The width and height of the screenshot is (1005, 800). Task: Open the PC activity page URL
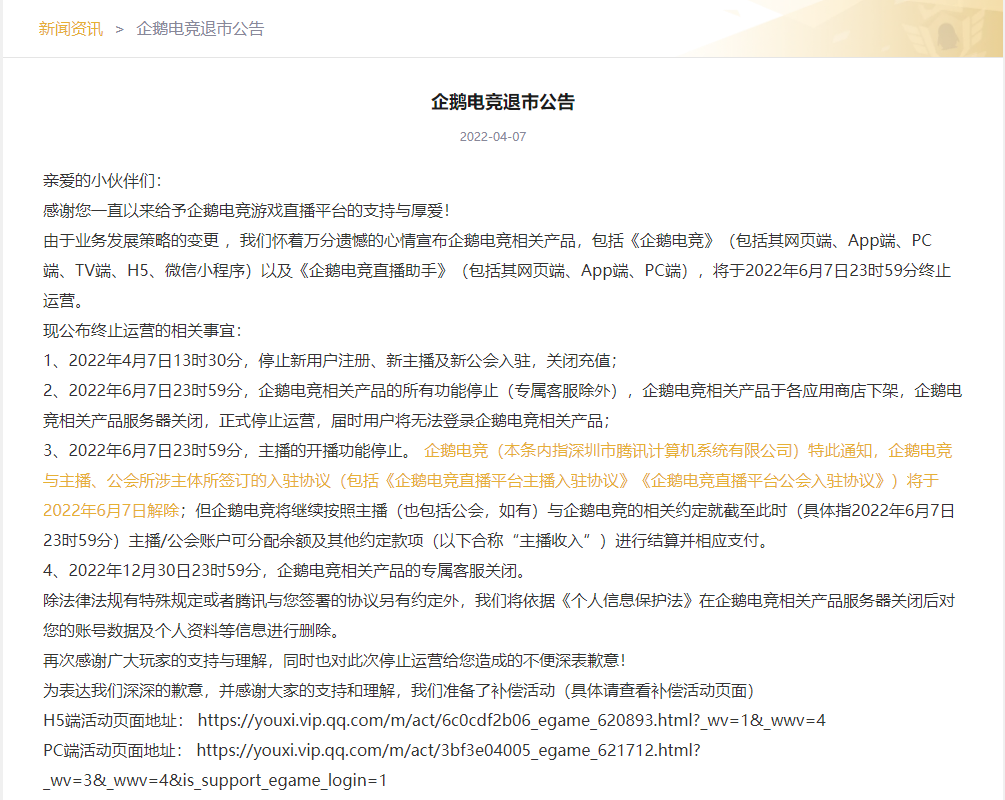tap(448, 750)
